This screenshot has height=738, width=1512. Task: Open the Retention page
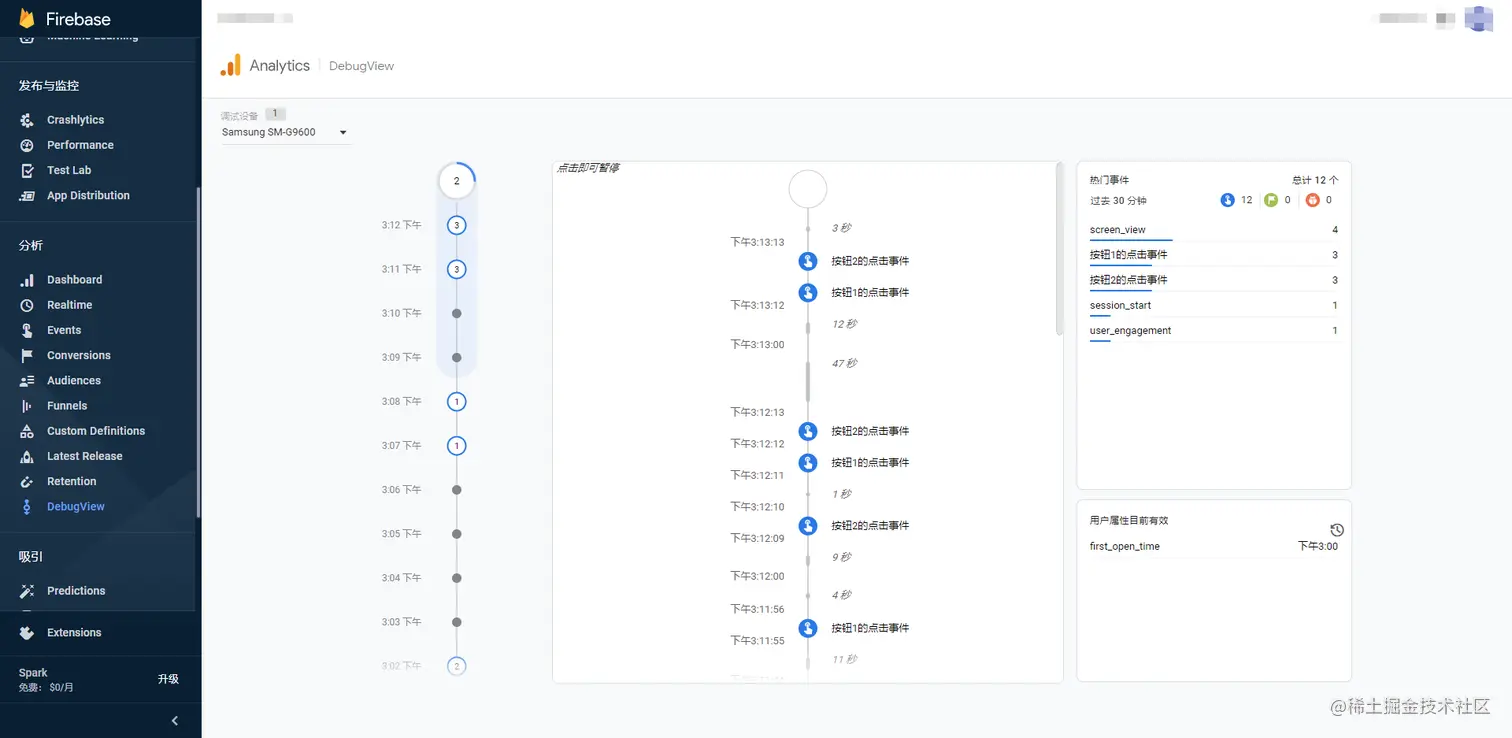pos(72,482)
